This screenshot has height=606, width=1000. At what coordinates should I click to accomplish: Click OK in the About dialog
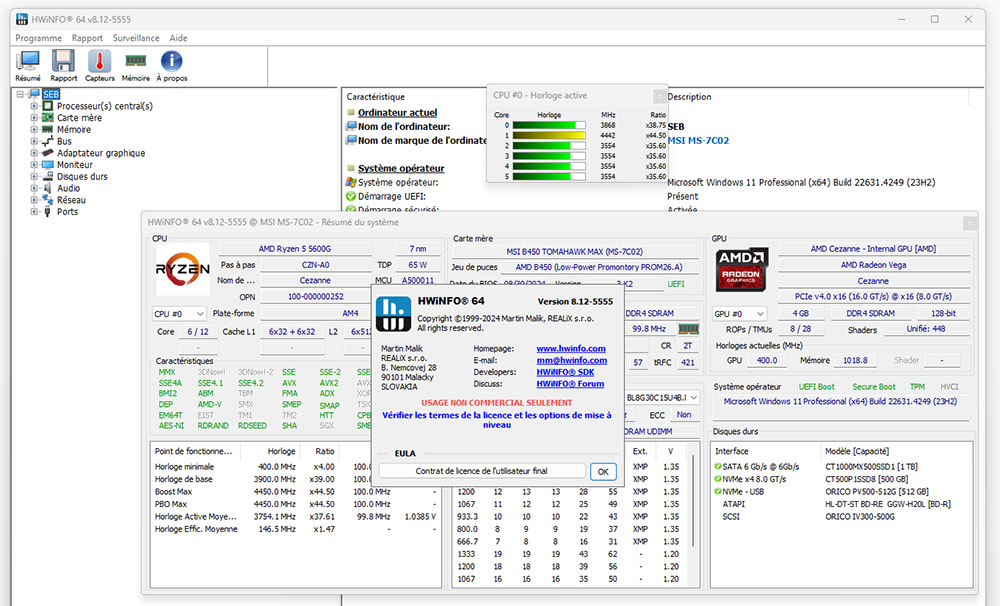603,471
